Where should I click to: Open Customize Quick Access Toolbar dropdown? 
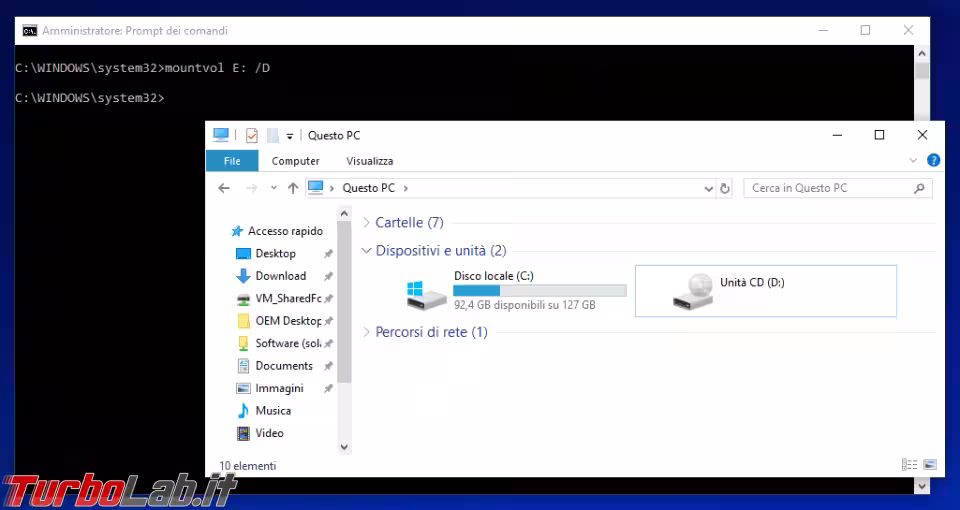click(290, 136)
